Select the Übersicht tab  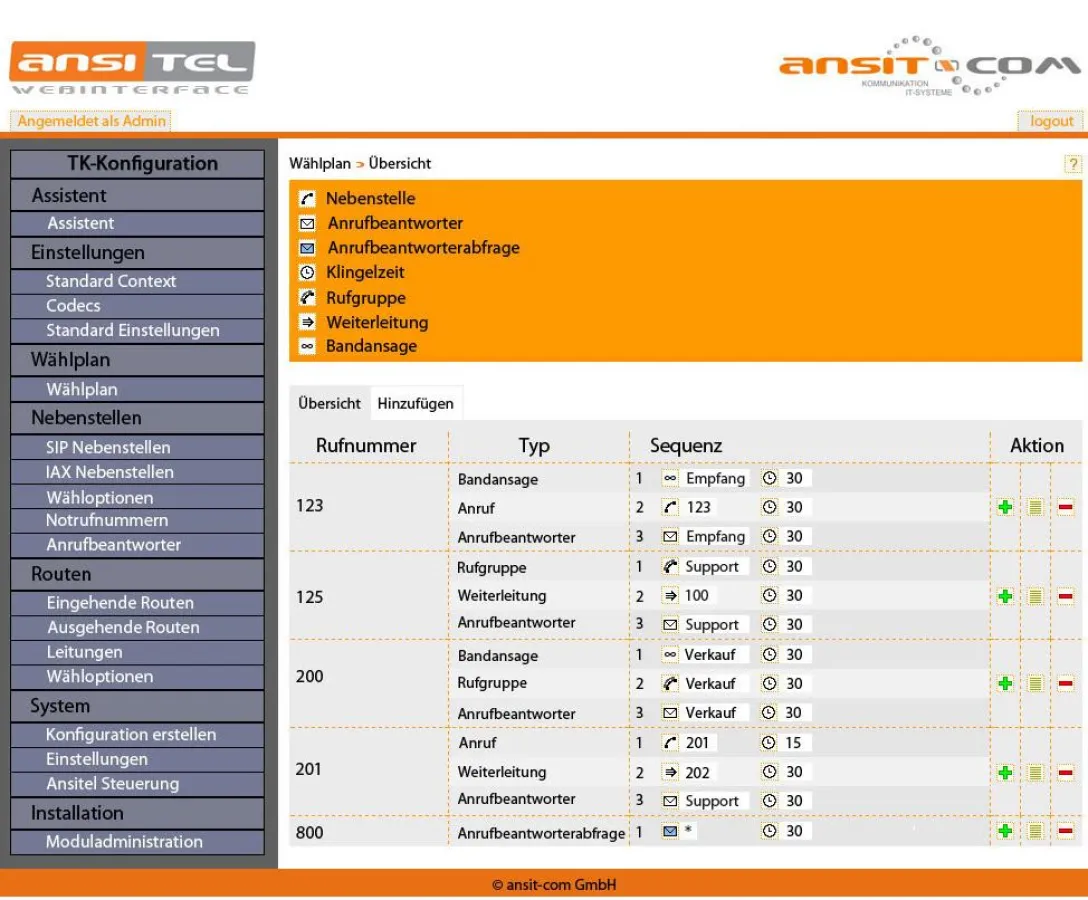pyautogui.click(x=328, y=403)
